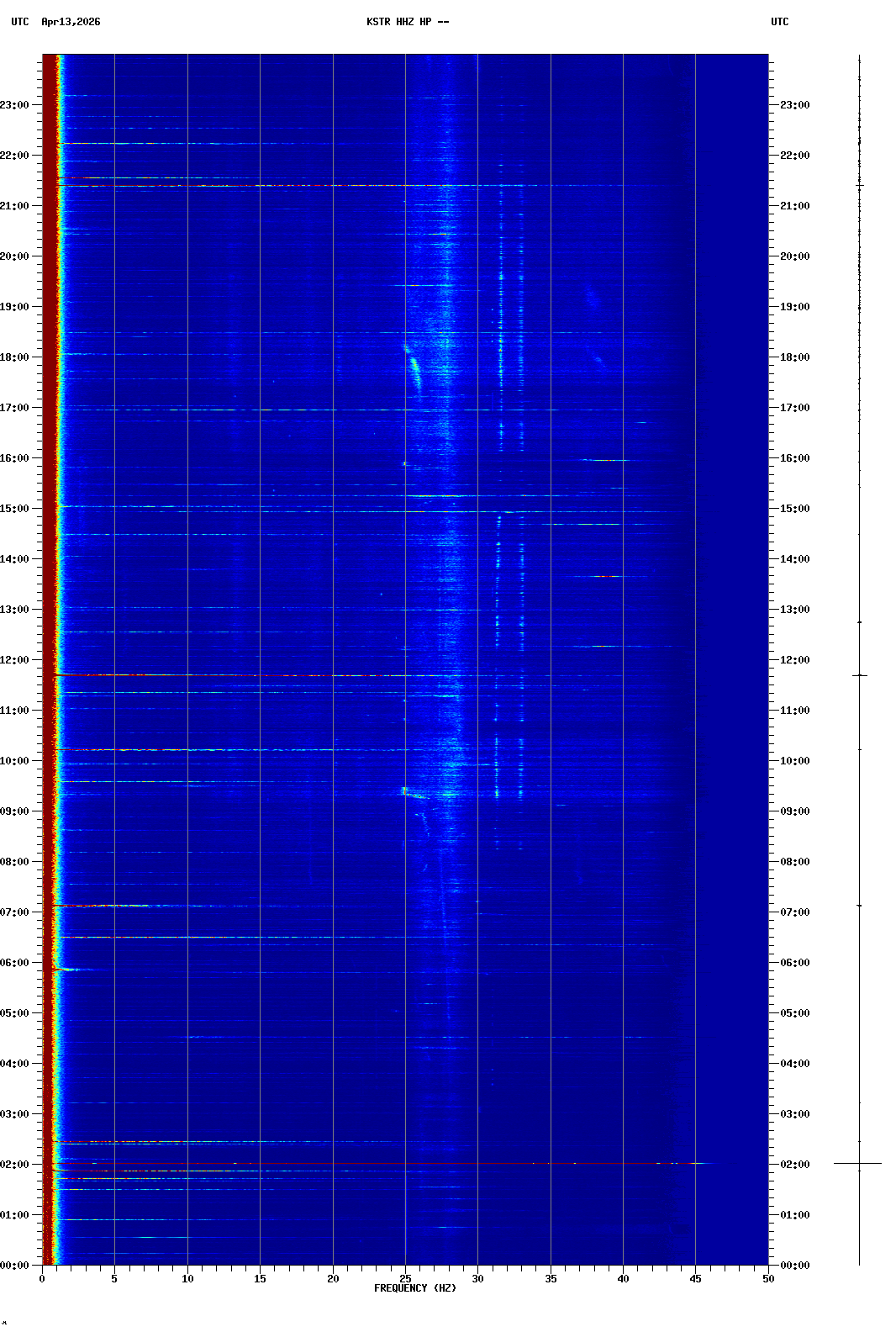Click the 25 tick on the frequency axis
This screenshot has height=1332, width=896.
click(405, 1278)
